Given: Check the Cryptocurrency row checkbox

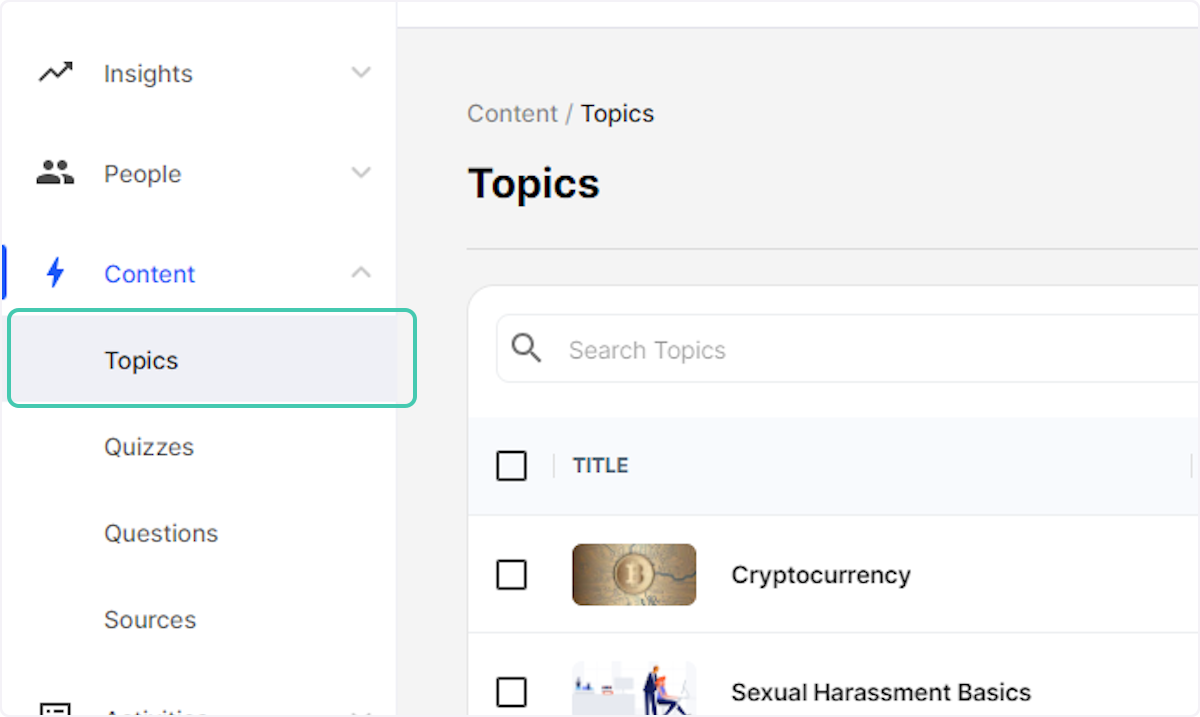Looking at the screenshot, I should tap(511, 574).
